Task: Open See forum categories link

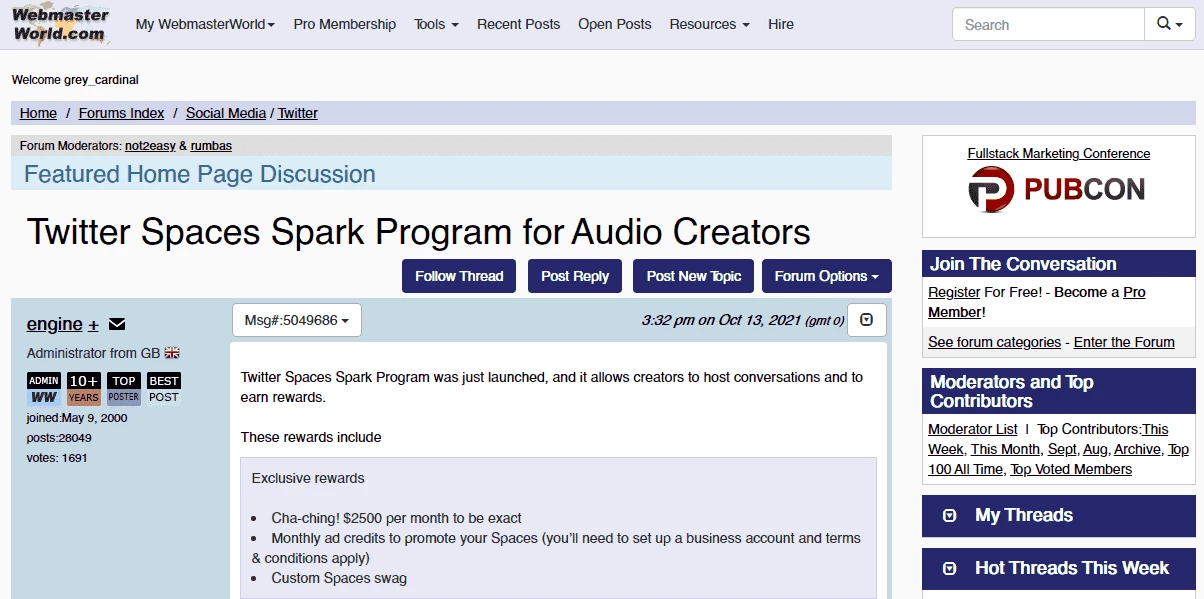Action: 994,342
